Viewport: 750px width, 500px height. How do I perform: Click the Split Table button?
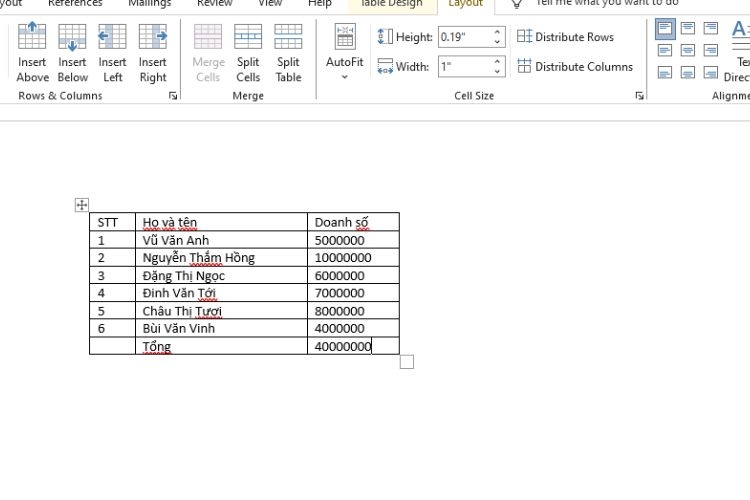coord(288,53)
